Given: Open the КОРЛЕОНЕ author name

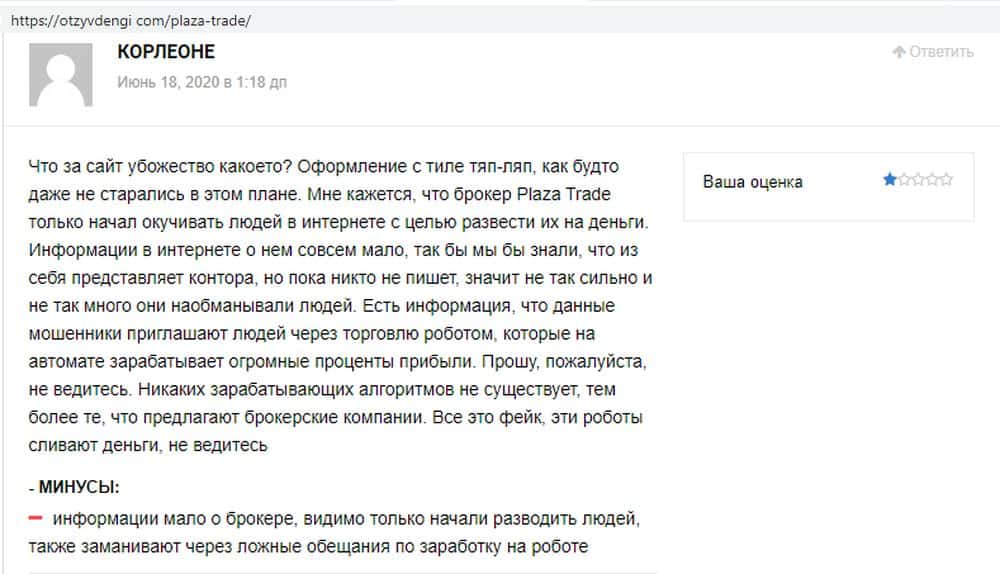Looking at the screenshot, I should (x=166, y=52).
